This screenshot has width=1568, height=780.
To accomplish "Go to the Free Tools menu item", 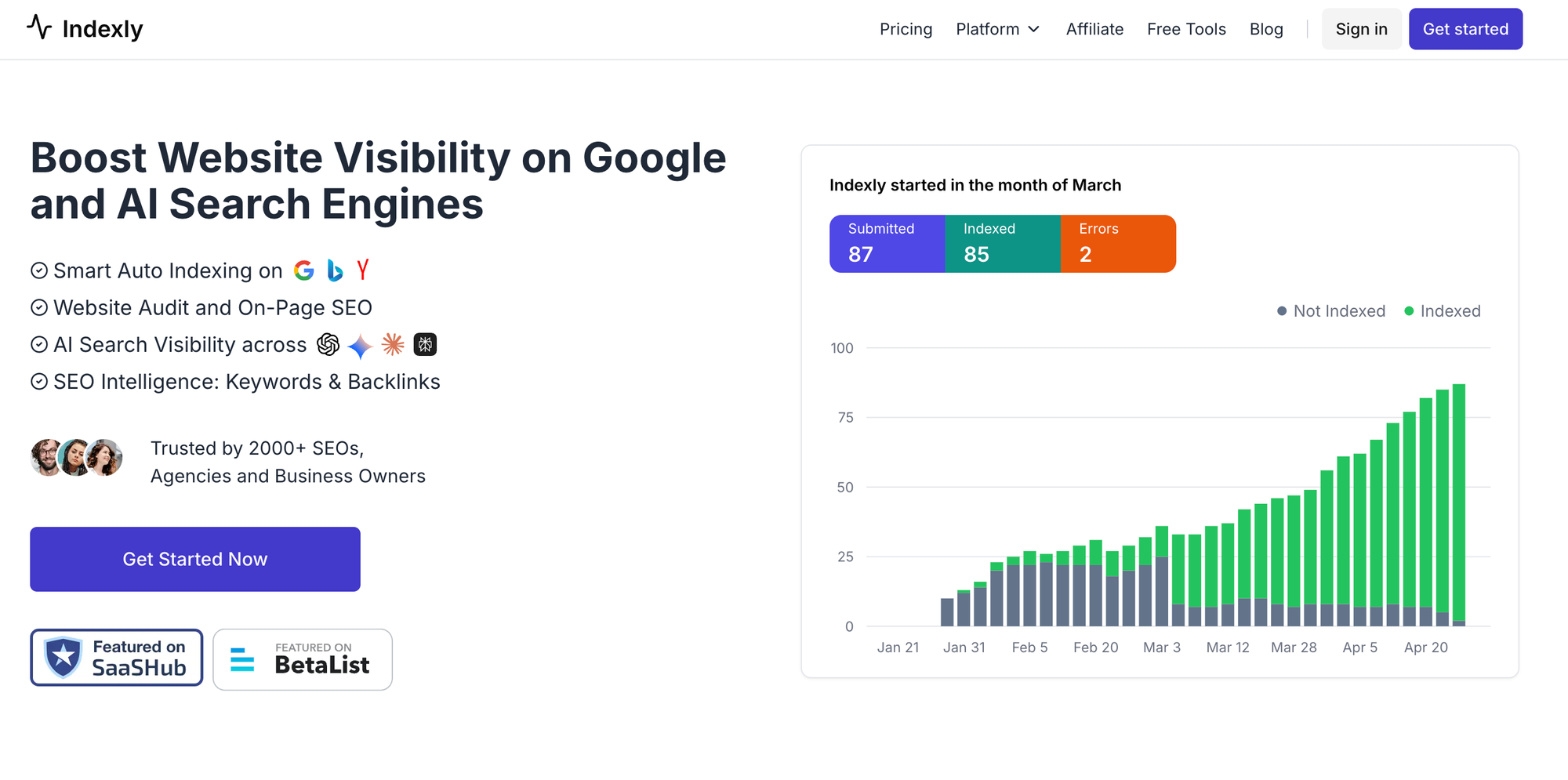I will 1185,29.
